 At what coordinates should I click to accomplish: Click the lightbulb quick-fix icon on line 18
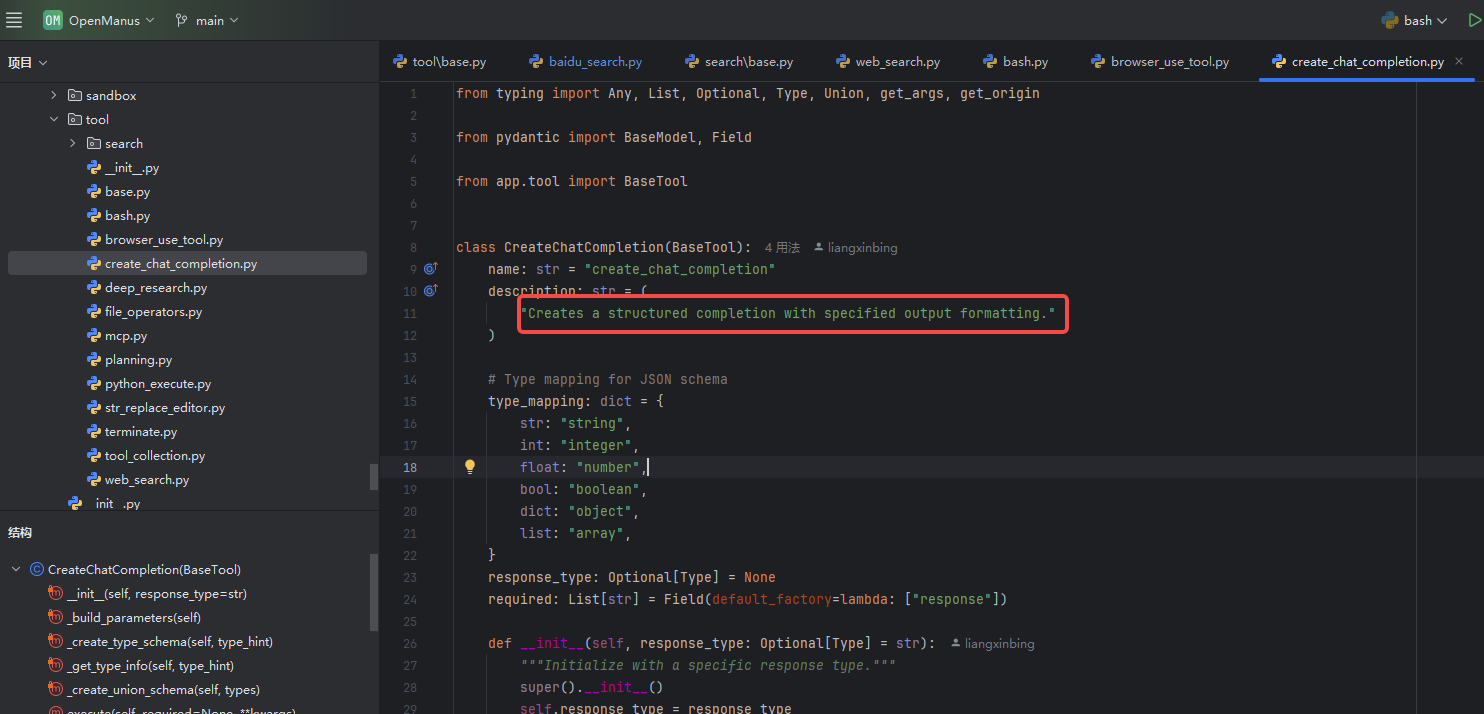[x=470, y=467]
